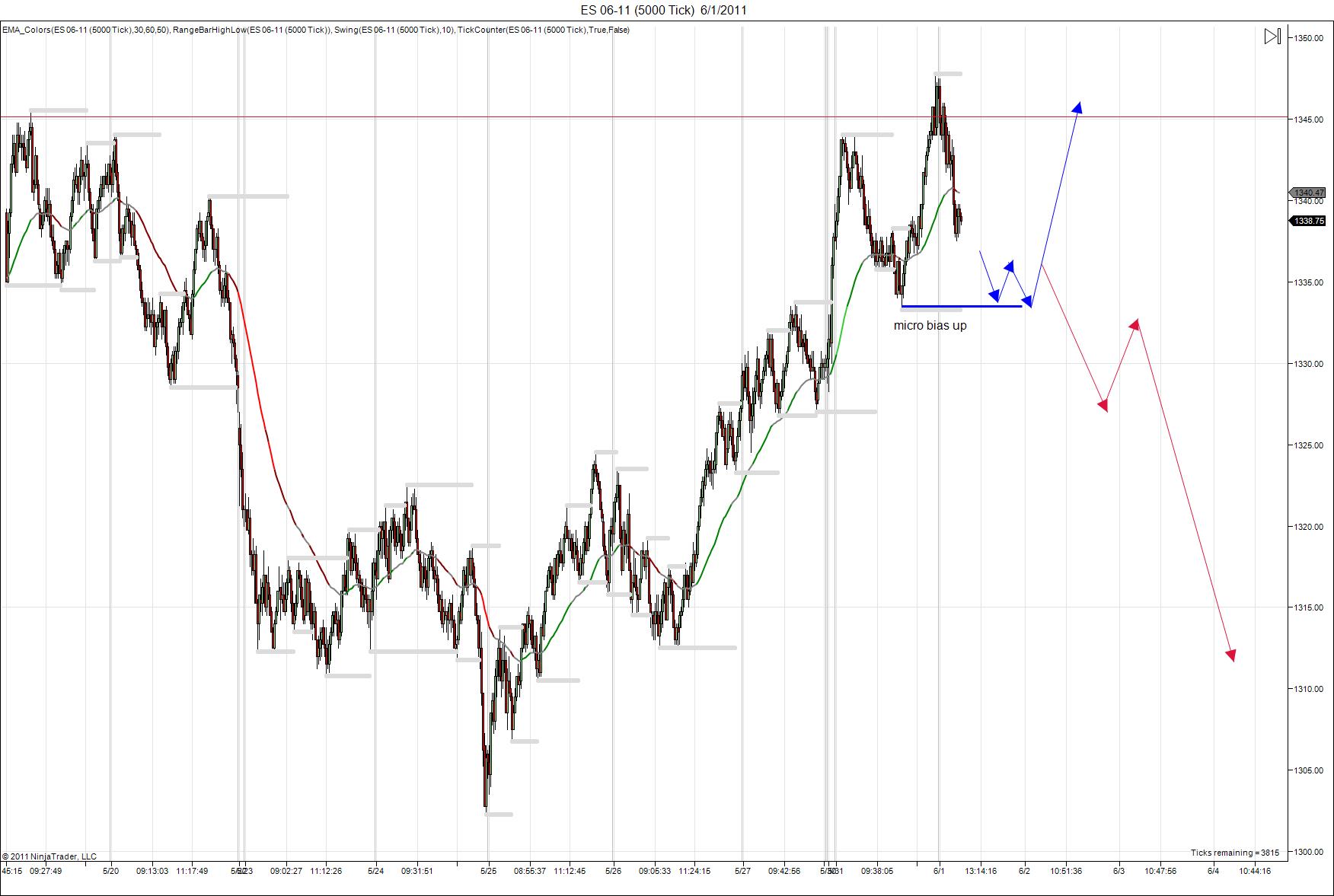Click the EMA_Colors indicator label
Image resolution: width=1334 pixels, height=896 pixels.
coord(85,30)
